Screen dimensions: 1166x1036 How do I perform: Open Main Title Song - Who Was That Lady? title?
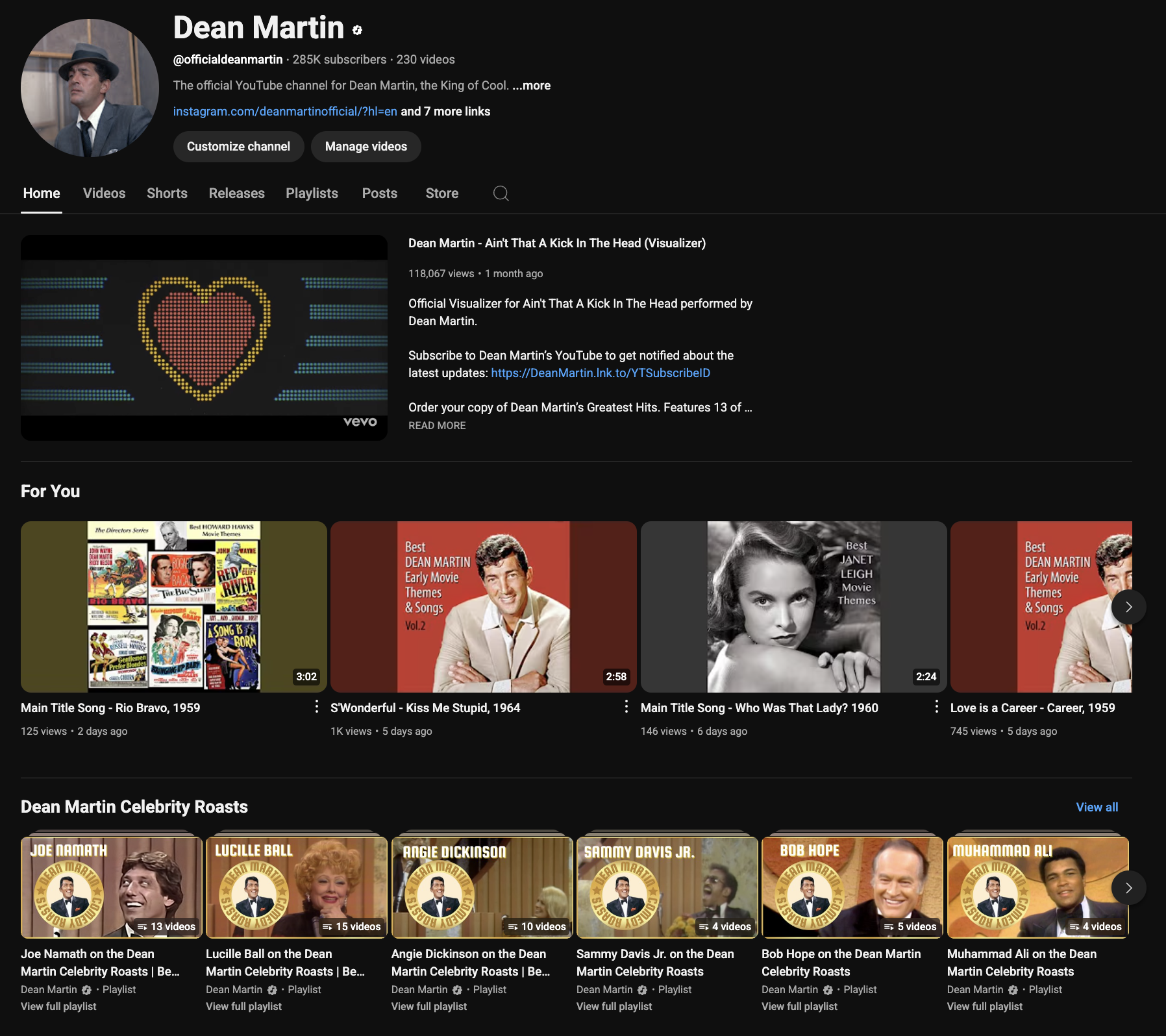tap(760, 708)
